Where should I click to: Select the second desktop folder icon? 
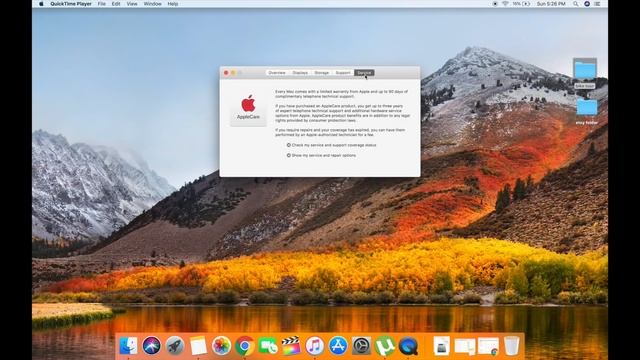pyautogui.click(x=587, y=107)
